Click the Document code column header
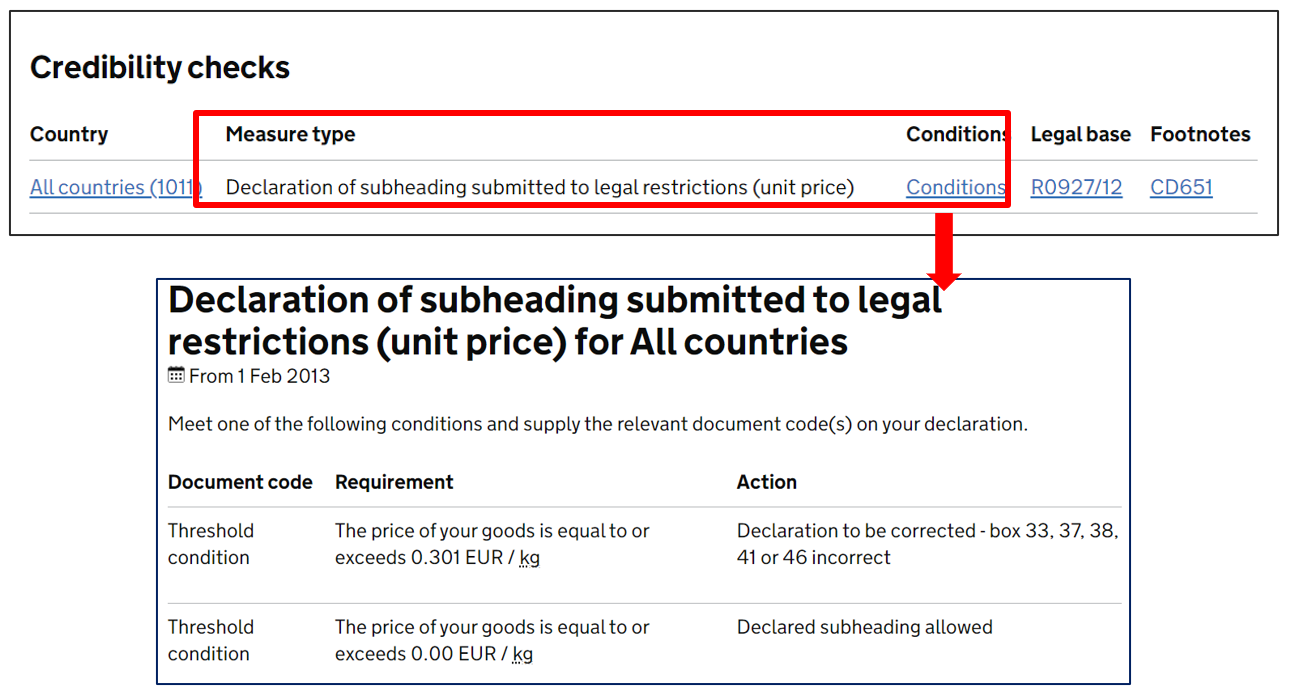 240,482
